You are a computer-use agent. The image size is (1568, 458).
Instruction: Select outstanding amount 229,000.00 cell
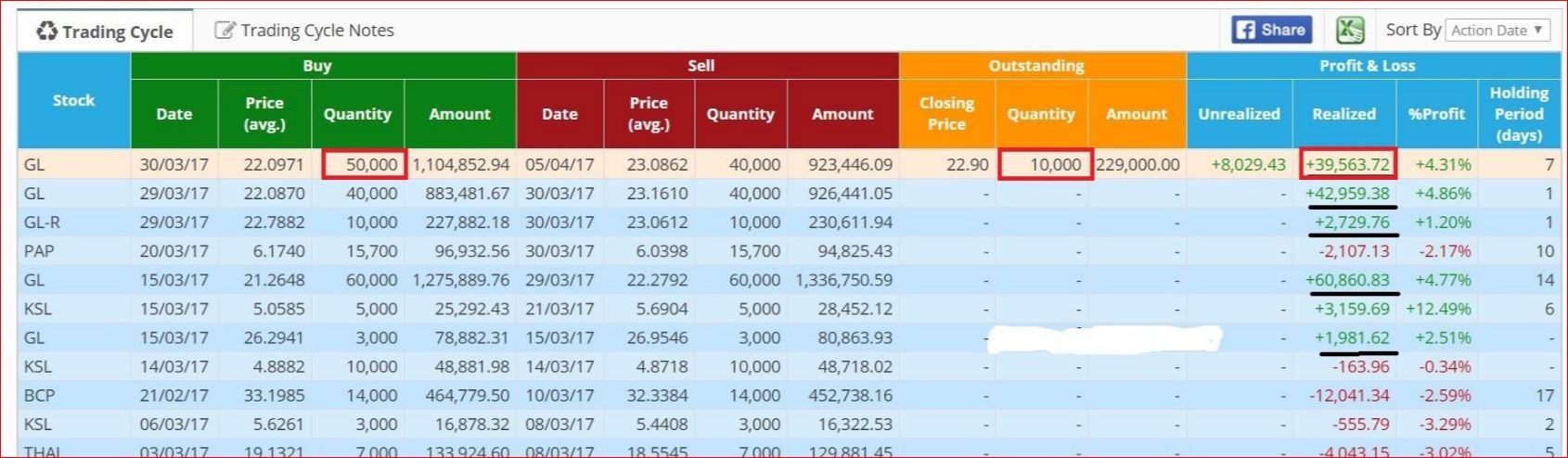click(x=1137, y=164)
